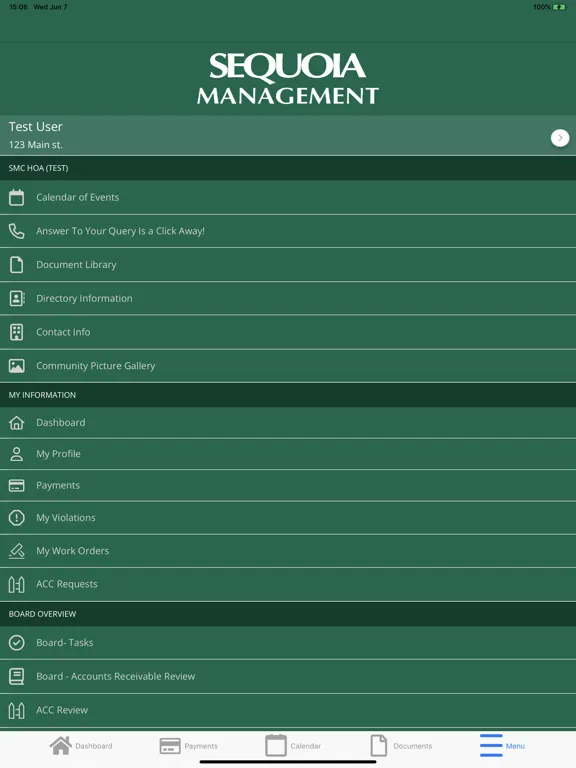
Task: Click the credit card icon beside Payments row
Action: [16, 485]
